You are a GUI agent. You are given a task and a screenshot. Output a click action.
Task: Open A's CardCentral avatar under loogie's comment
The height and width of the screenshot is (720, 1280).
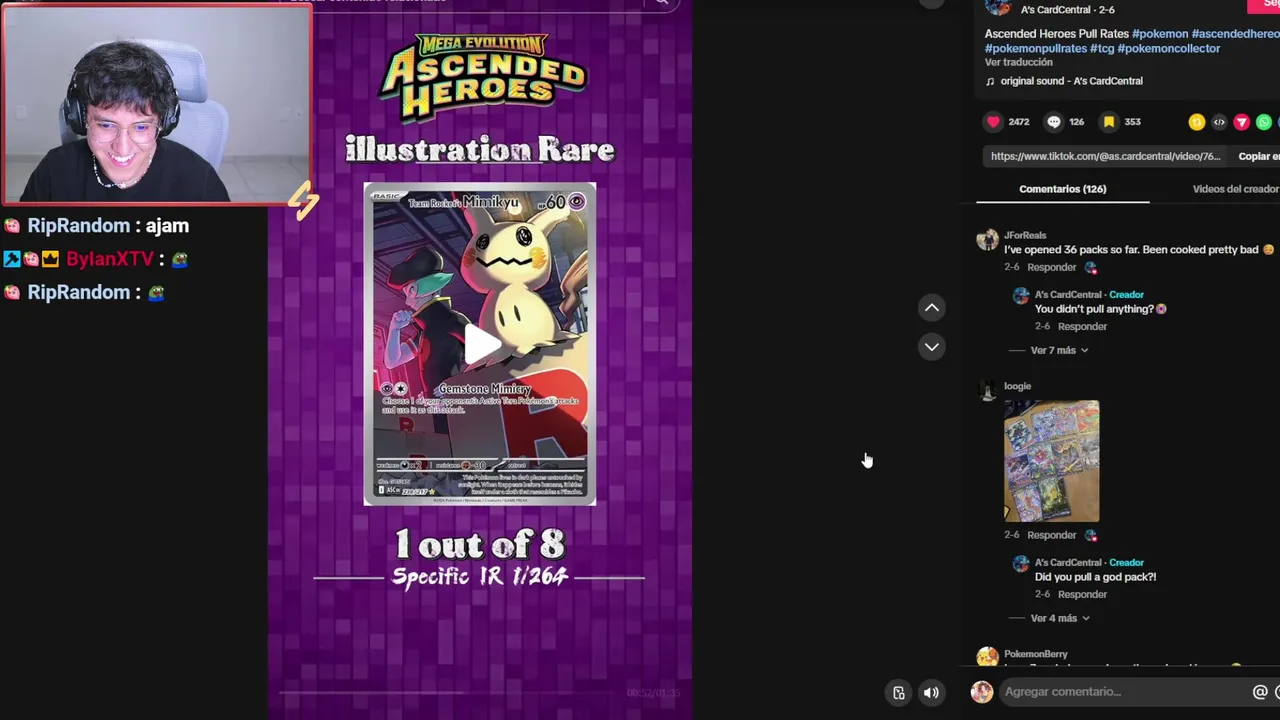[1021, 564]
